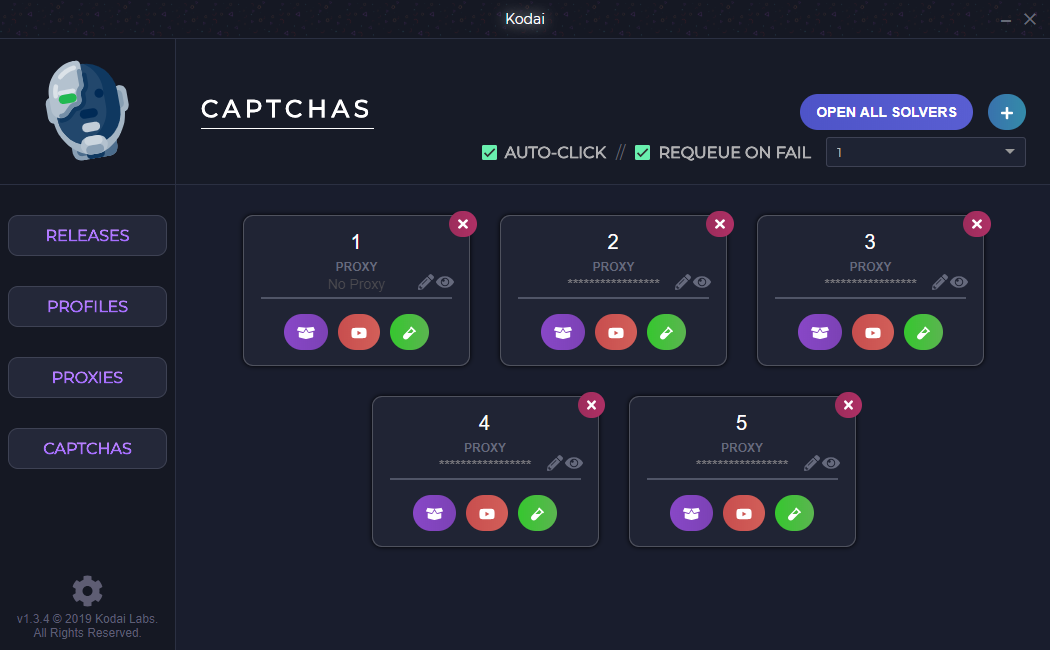Open the purple store icon on solver 5
The height and width of the screenshot is (650, 1050).
click(692, 513)
